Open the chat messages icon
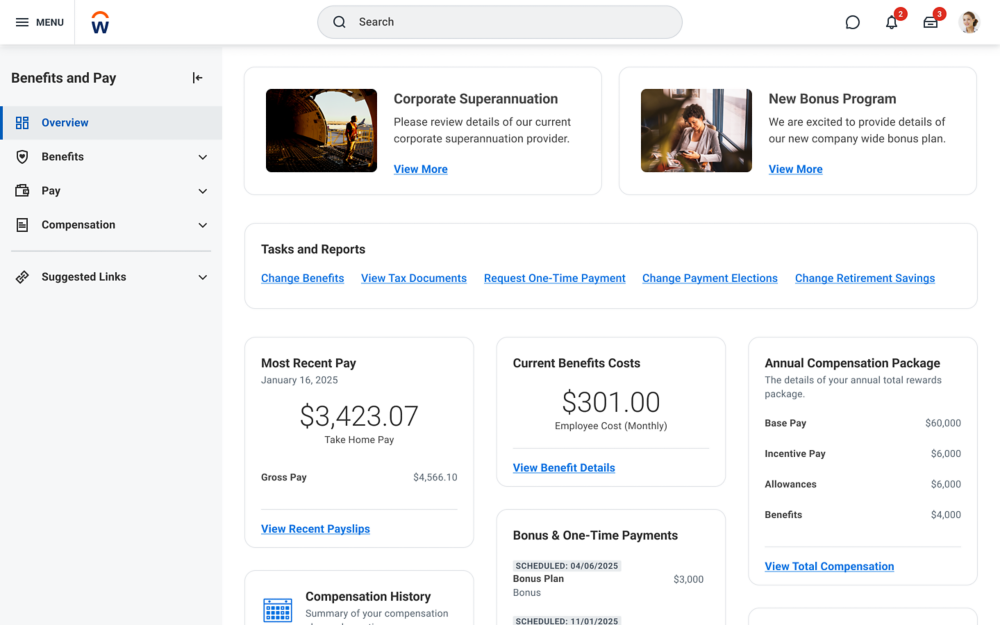This screenshot has width=1000, height=625. (852, 21)
